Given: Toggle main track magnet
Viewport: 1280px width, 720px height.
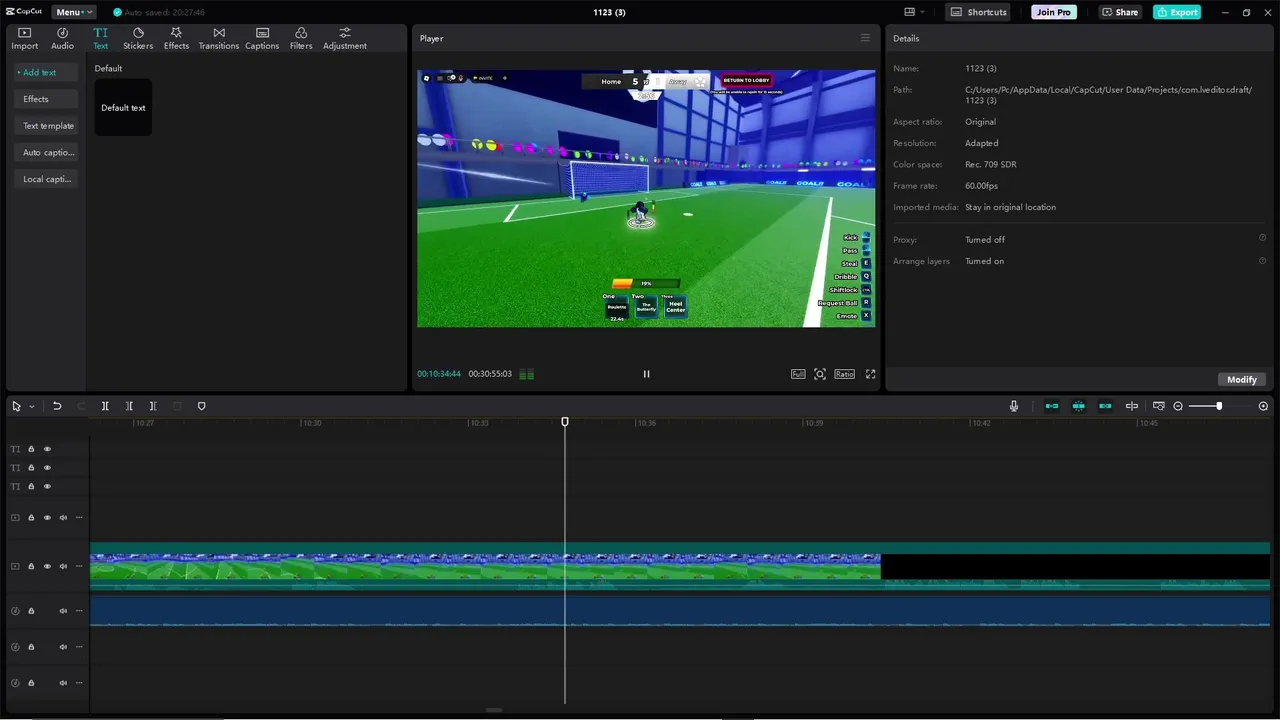Looking at the screenshot, I should coord(1052,406).
